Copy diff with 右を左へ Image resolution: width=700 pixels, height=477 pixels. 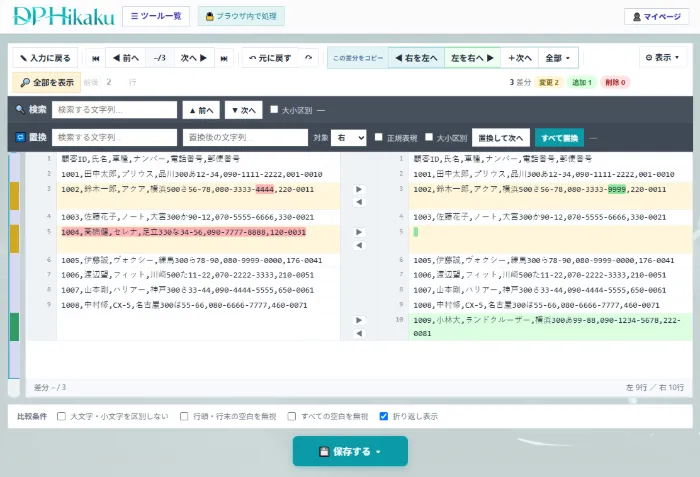click(x=417, y=58)
